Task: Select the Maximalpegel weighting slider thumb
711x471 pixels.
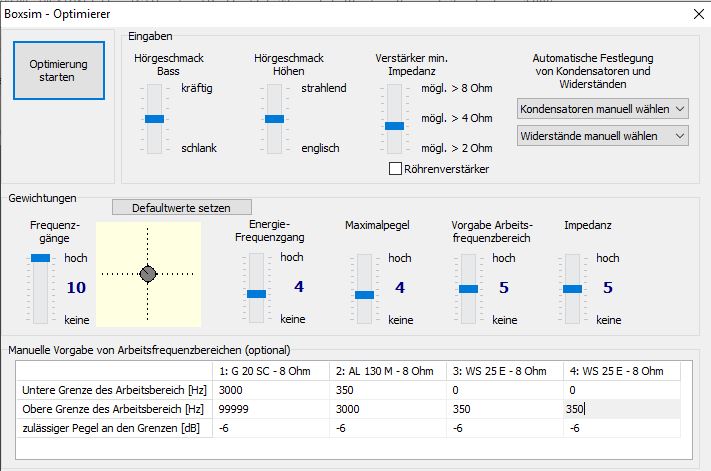Action: tap(364, 295)
